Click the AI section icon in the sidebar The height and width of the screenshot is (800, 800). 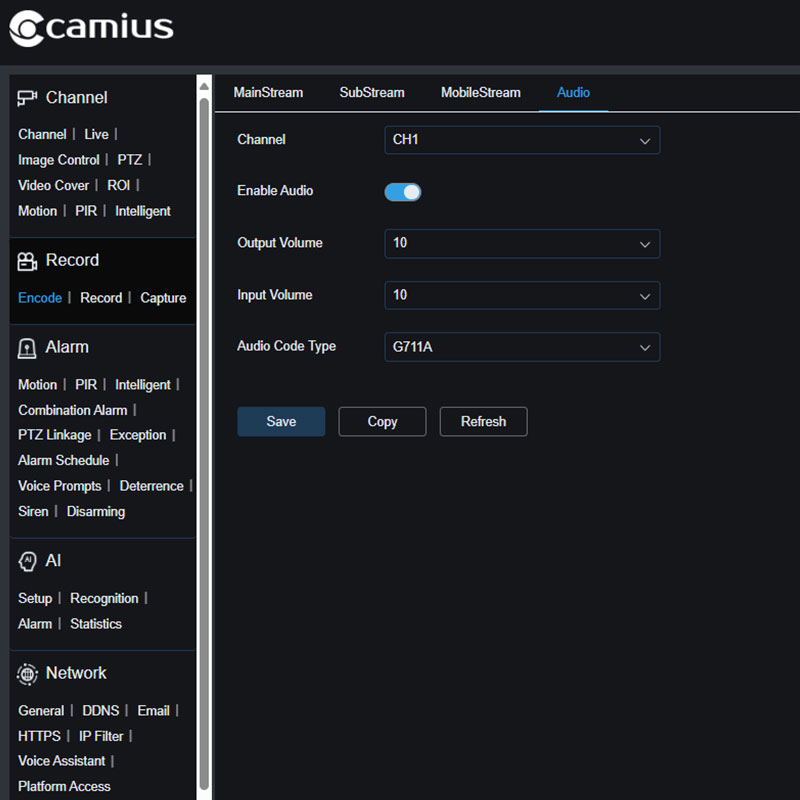[26, 561]
